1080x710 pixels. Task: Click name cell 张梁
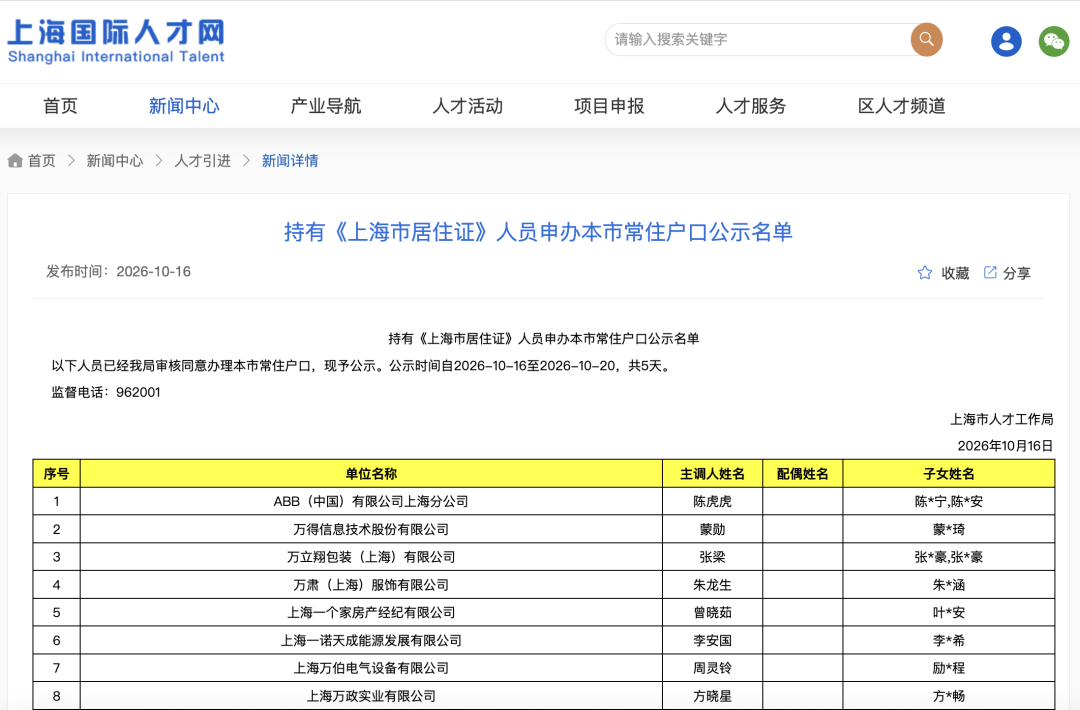tap(712, 557)
